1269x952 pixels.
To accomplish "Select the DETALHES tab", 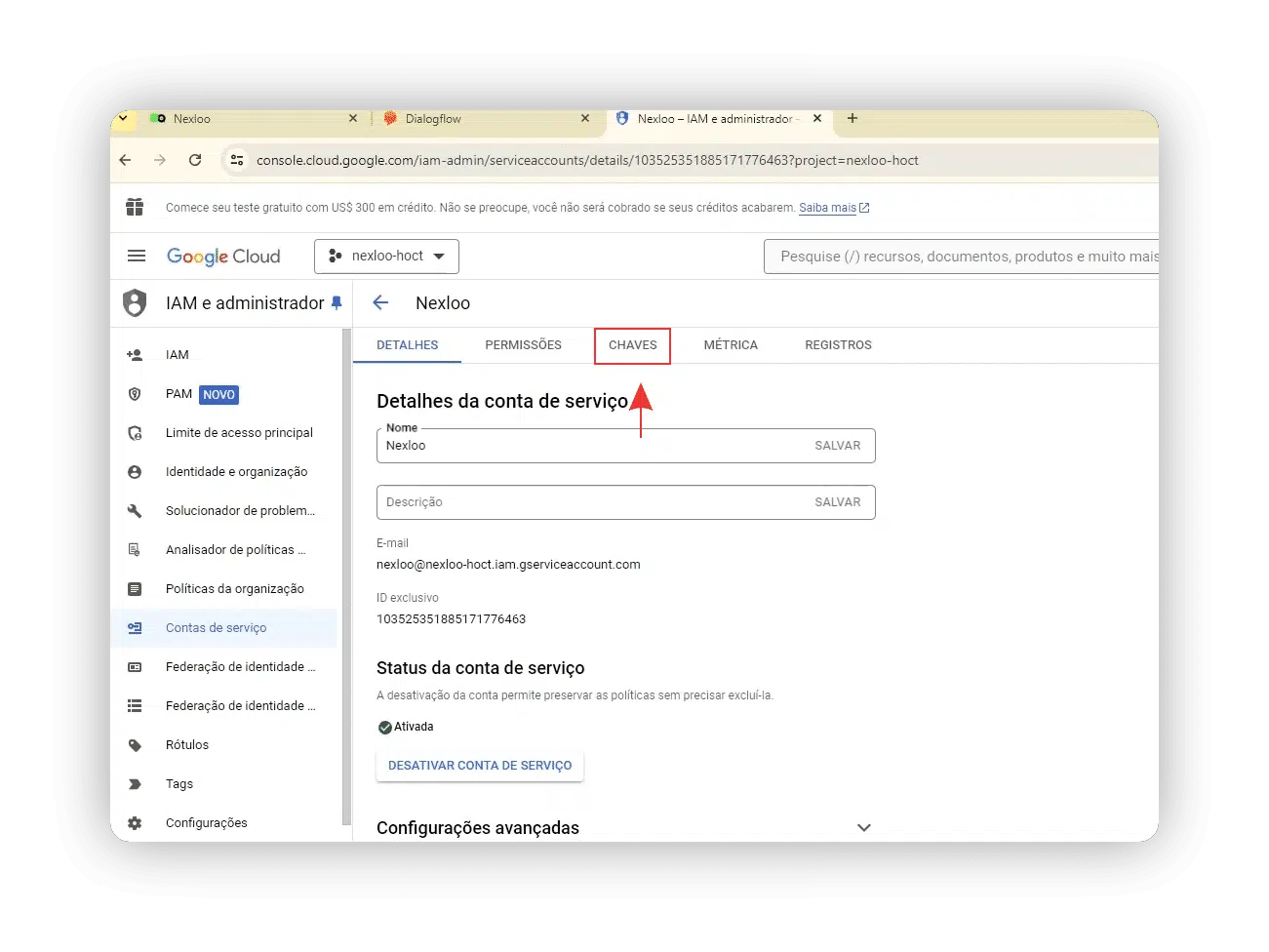I will click(408, 345).
